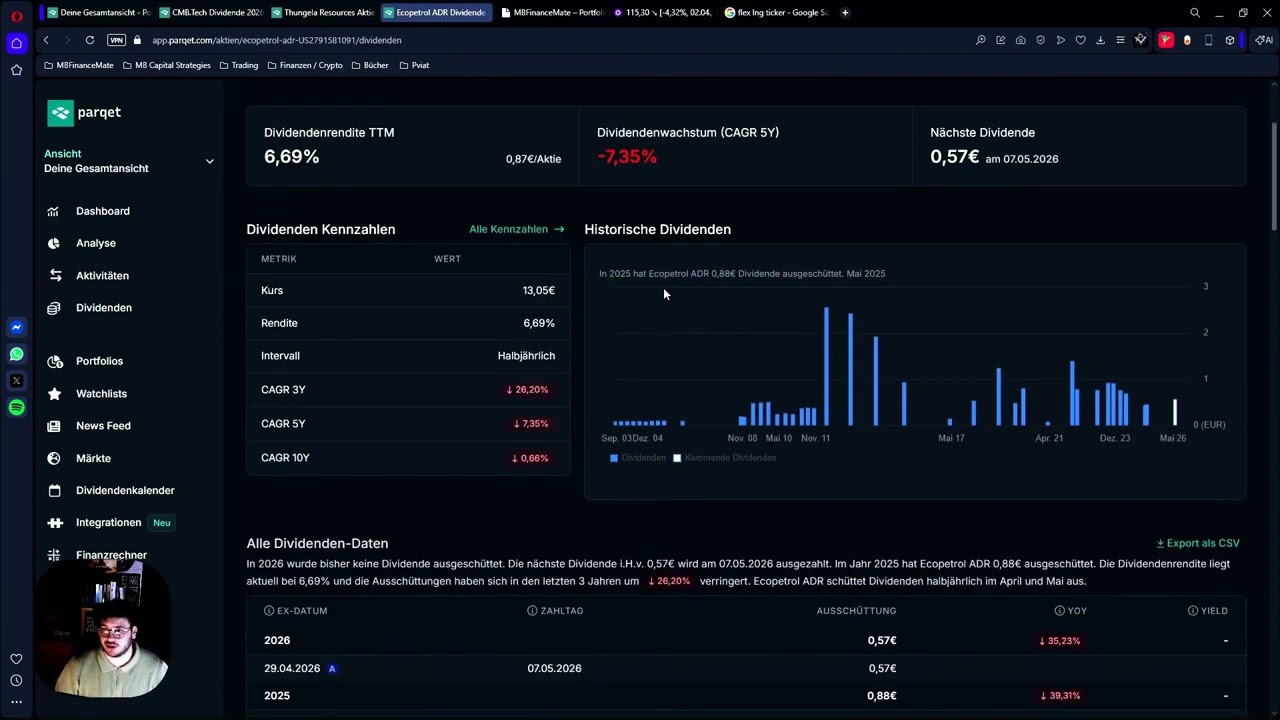
Task: Search tabs with the magnifier in the title bar
Action: 1194,13
